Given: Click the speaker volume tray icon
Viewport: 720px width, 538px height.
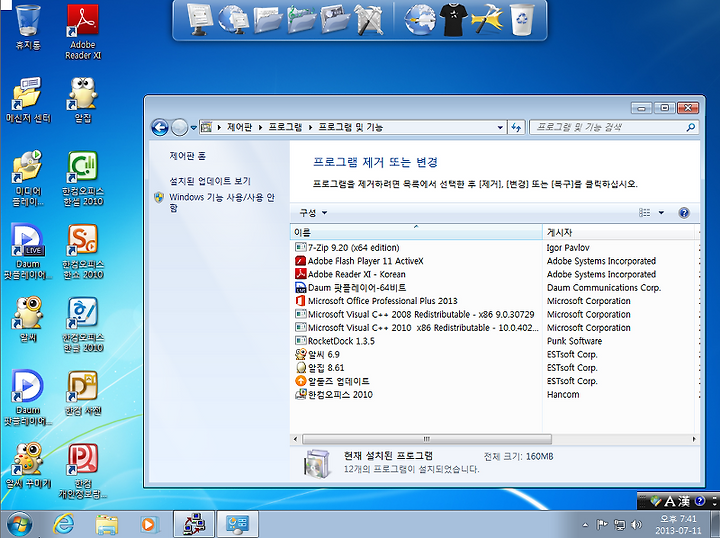Looking at the screenshot, I should pos(636,524).
